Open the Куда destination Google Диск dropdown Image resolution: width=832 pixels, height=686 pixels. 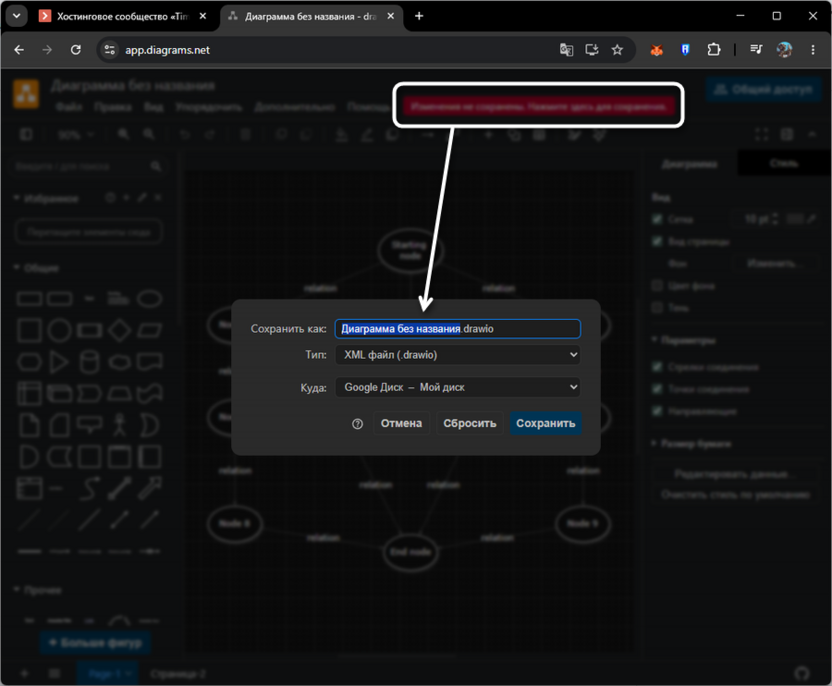click(x=458, y=387)
